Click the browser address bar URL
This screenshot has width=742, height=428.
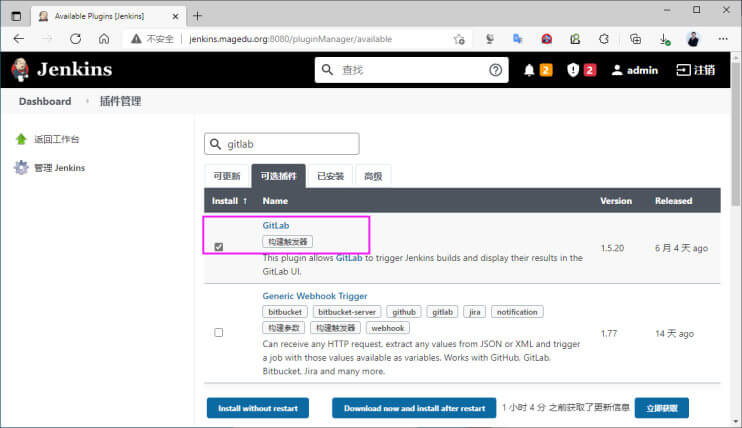(290, 39)
